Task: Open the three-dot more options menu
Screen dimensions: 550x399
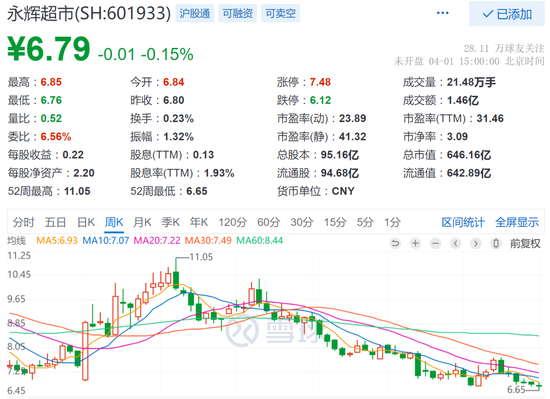Action: click(x=442, y=13)
